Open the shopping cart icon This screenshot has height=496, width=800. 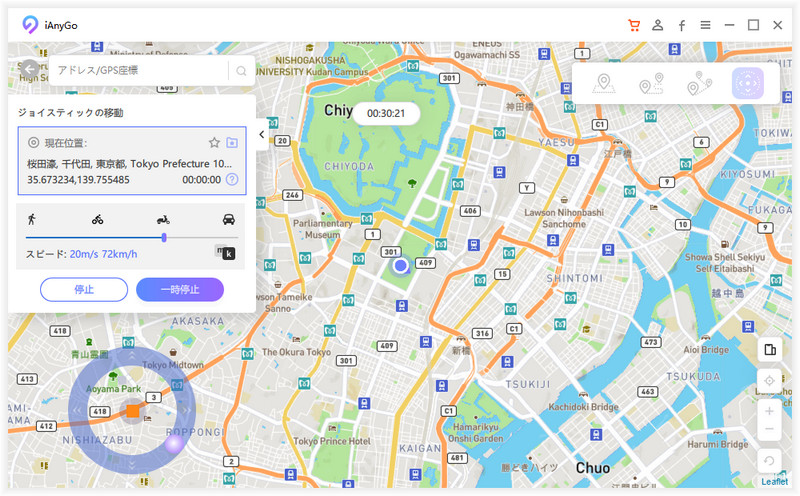click(x=634, y=25)
